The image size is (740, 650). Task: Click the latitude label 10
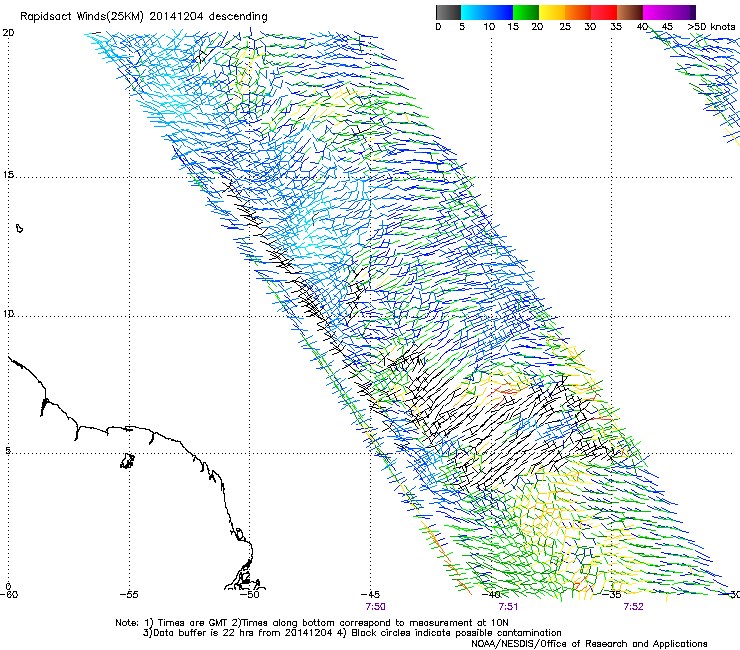click(x=8, y=313)
